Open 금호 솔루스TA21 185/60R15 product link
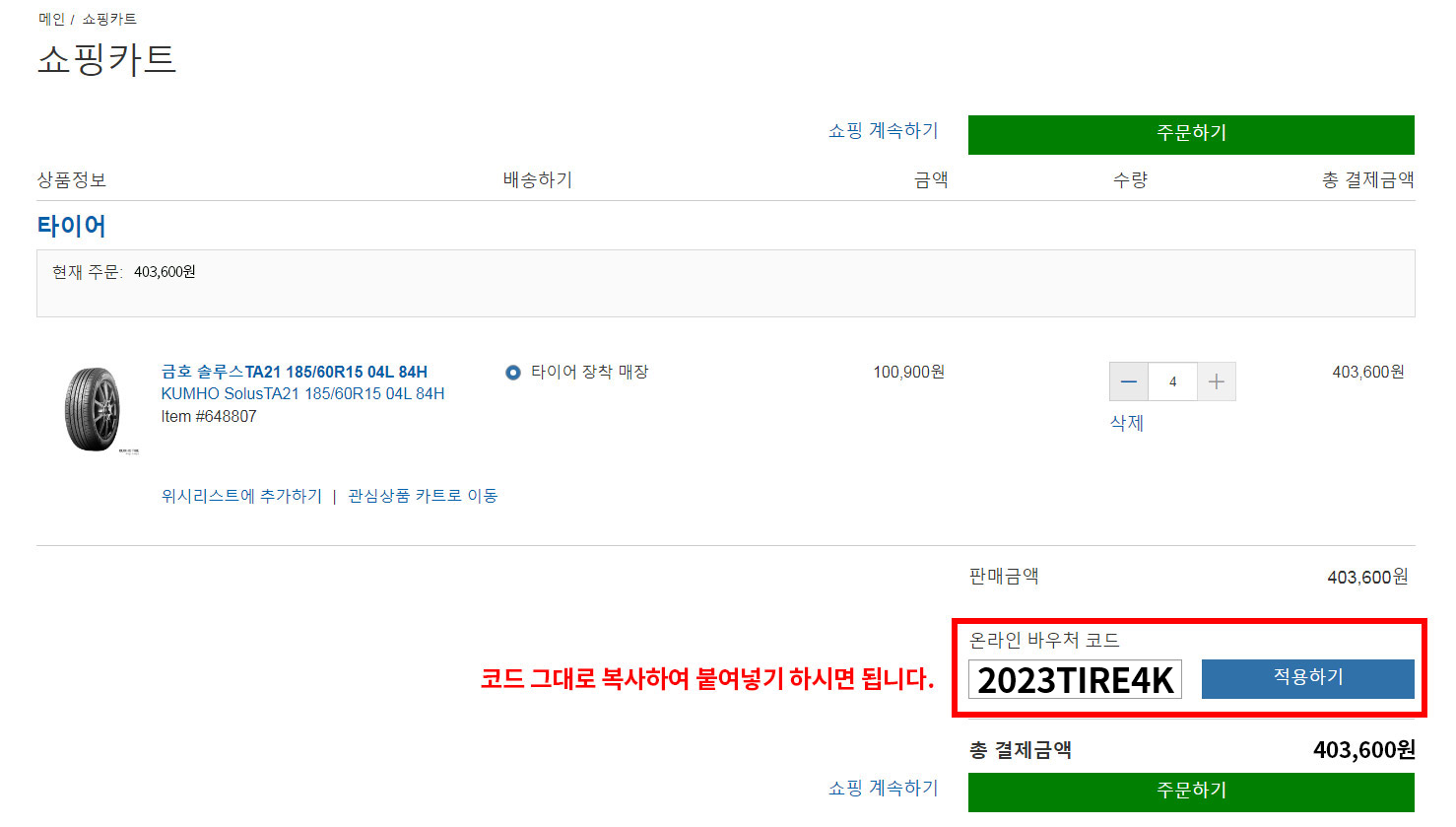This screenshot has height=827, width=1456. click(x=295, y=372)
